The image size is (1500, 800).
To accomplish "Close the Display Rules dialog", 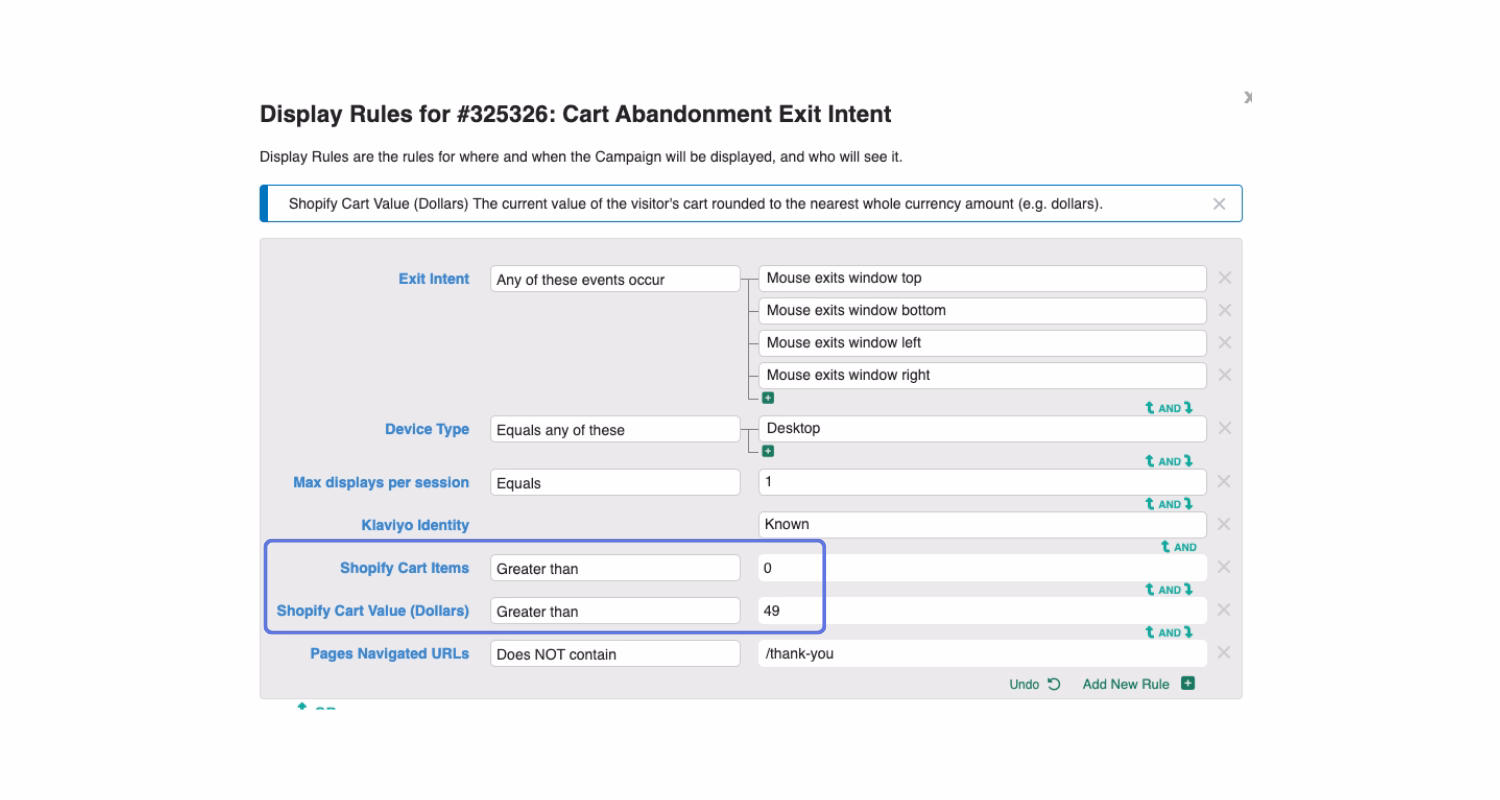I will [1248, 97].
